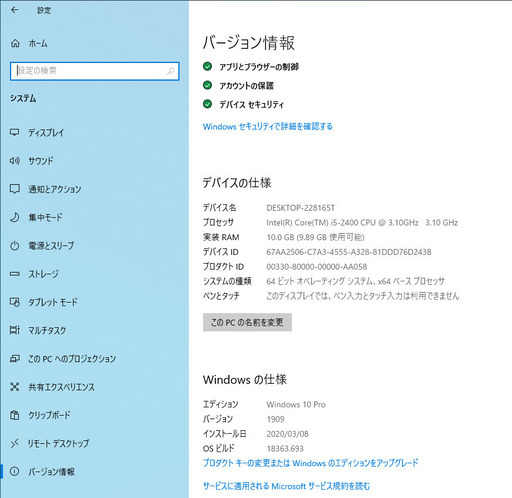This screenshot has height=498, width=512.
Task: Click the About info circle icon
Action: (14, 471)
